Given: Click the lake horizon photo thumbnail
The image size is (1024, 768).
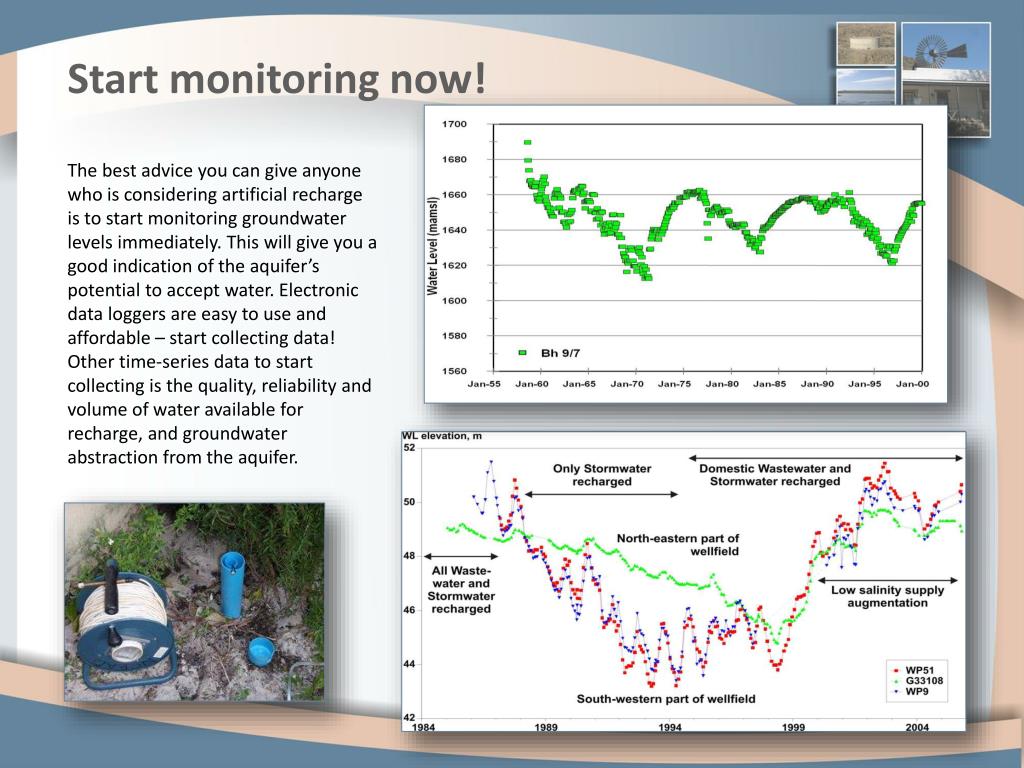Looking at the screenshot, I should (866, 87).
